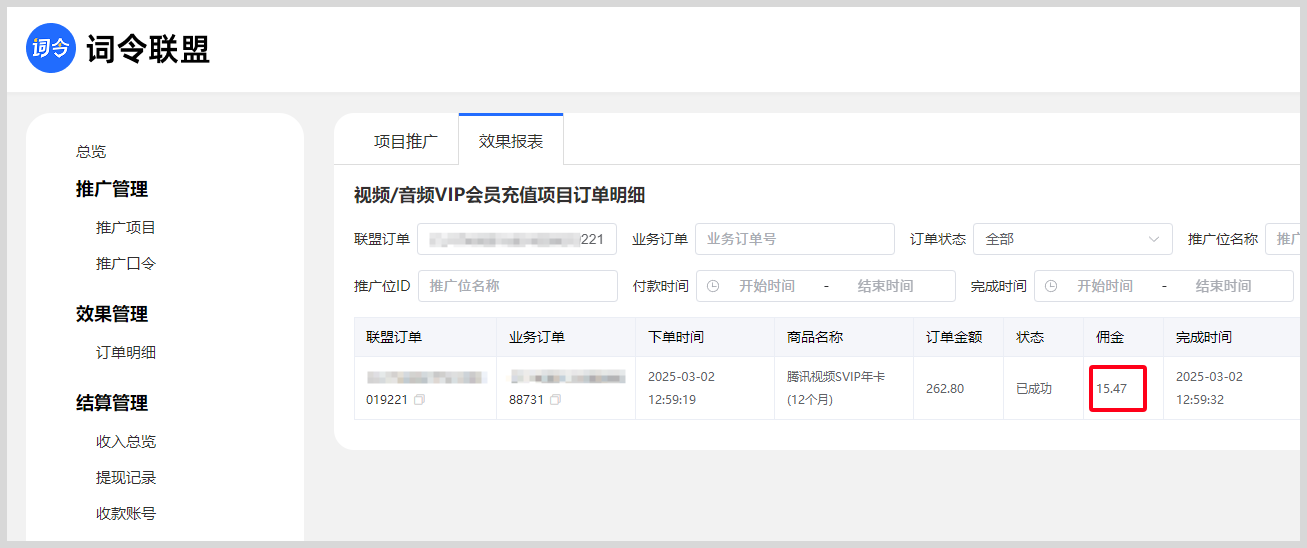
Task: Click the commission value 15.47
Action: point(1112,388)
